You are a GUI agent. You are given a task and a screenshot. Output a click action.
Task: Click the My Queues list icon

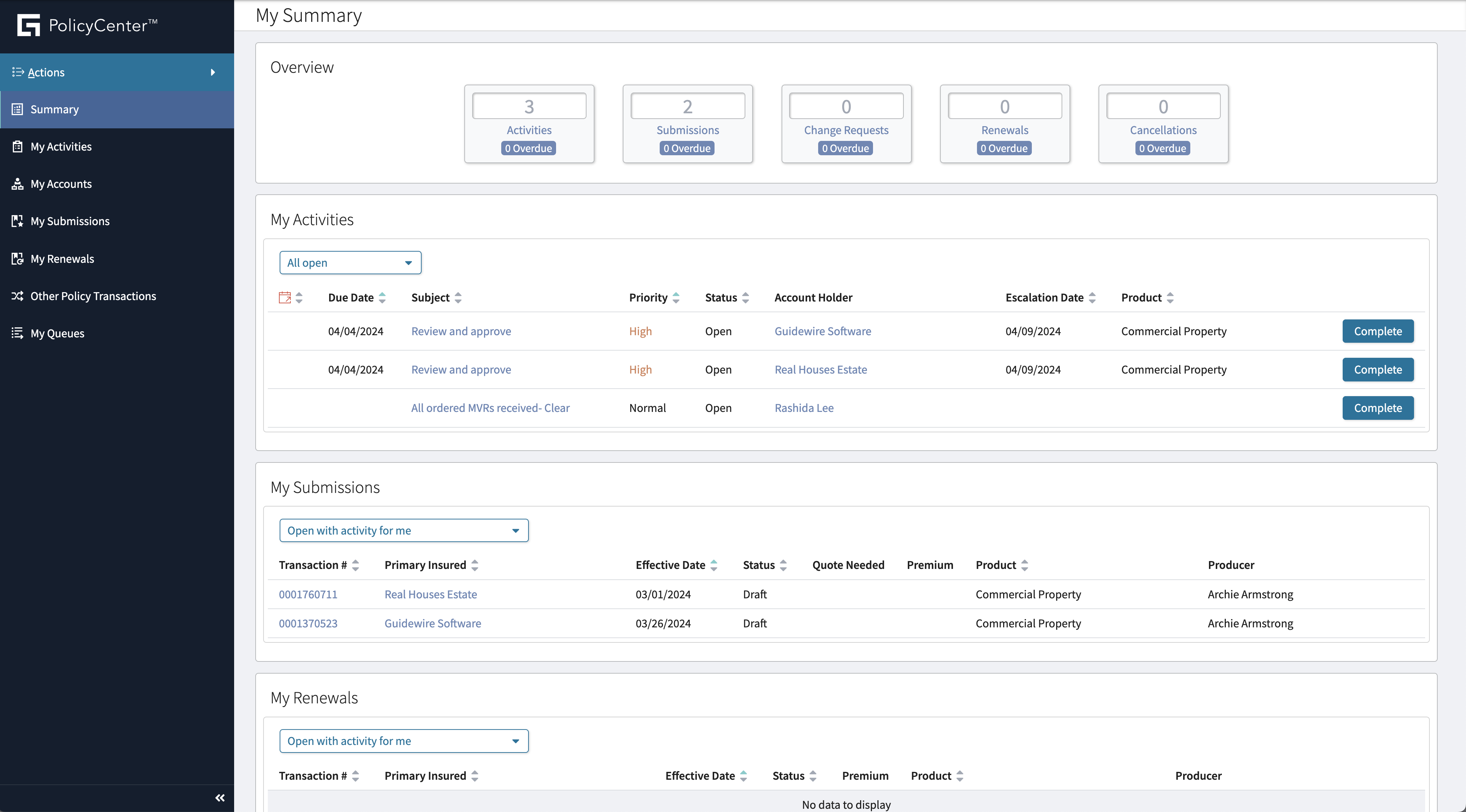(x=18, y=333)
